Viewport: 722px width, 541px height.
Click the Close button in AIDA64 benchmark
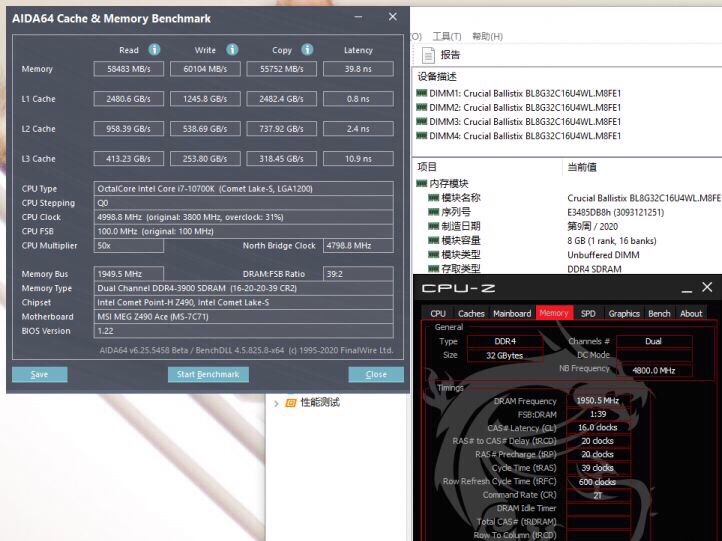pyautogui.click(x=376, y=374)
